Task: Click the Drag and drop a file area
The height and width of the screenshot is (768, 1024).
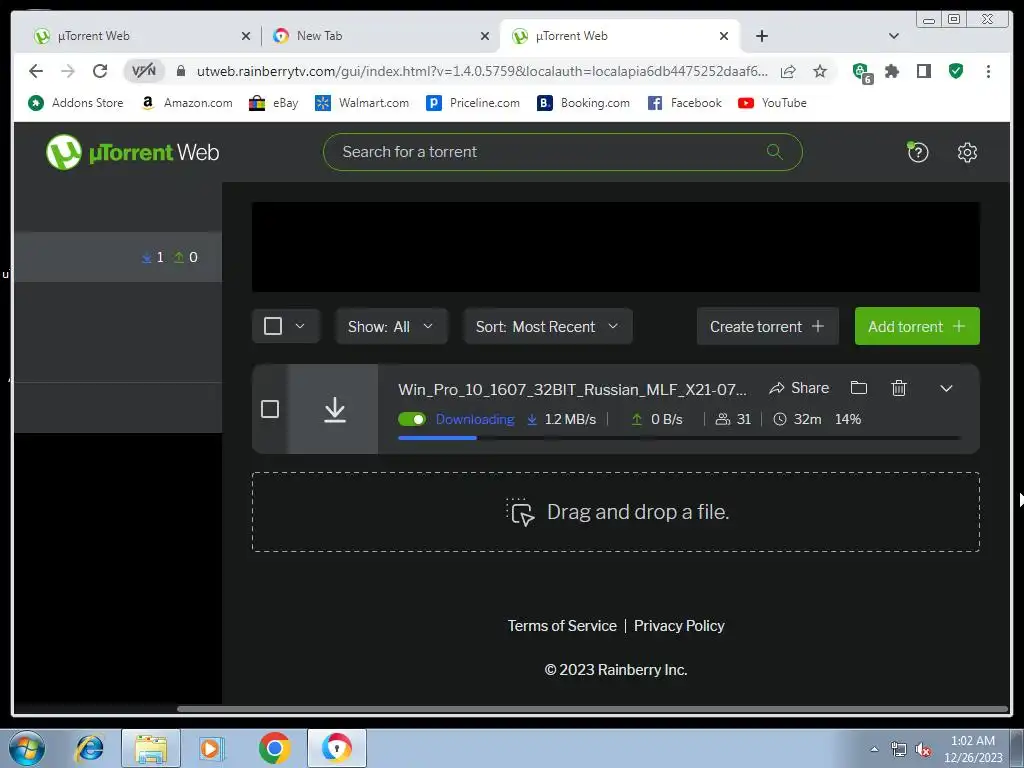Action: [x=615, y=512]
